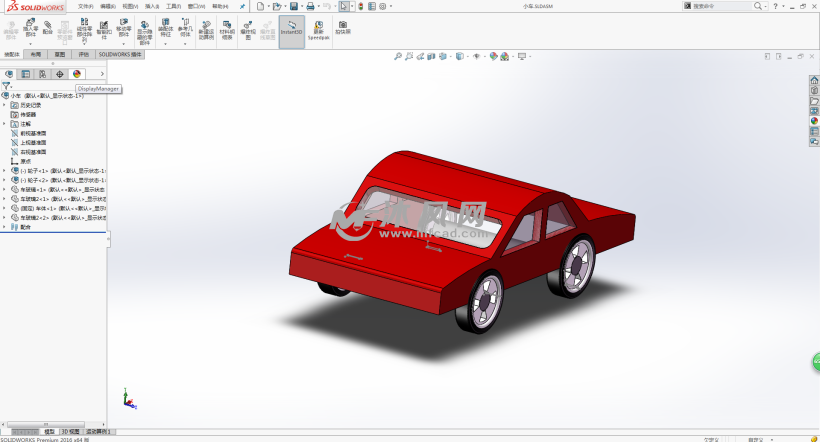Switch to the 草图 tab

[x=60, y=54]
